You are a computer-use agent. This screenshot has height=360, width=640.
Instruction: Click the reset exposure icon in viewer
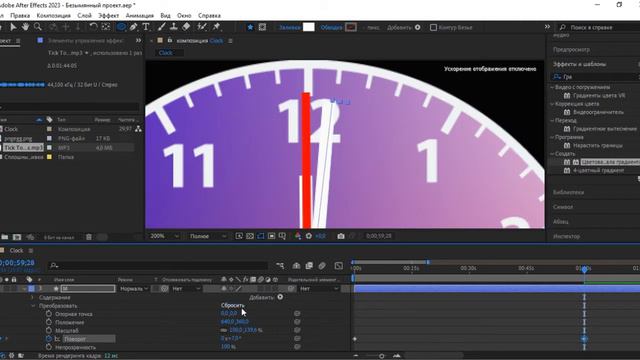click(309, 236)
